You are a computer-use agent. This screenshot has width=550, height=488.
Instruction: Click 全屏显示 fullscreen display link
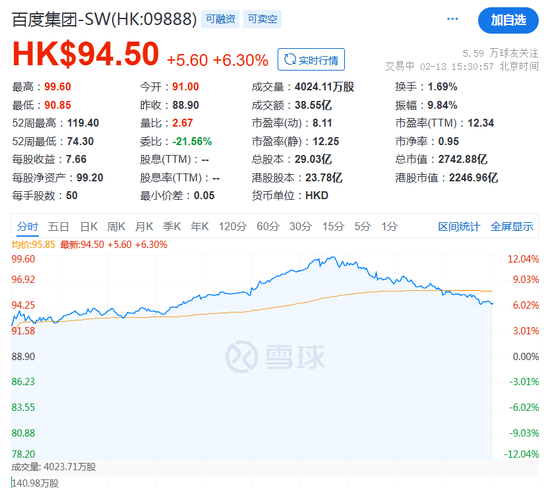512,227
